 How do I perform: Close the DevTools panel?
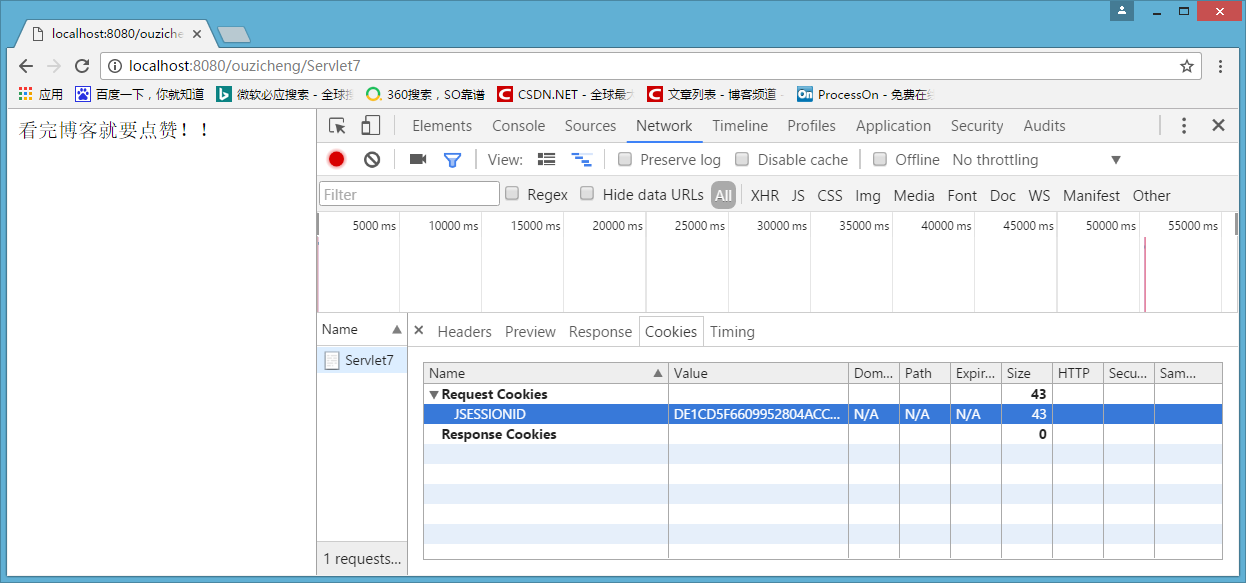point(1218,126)
